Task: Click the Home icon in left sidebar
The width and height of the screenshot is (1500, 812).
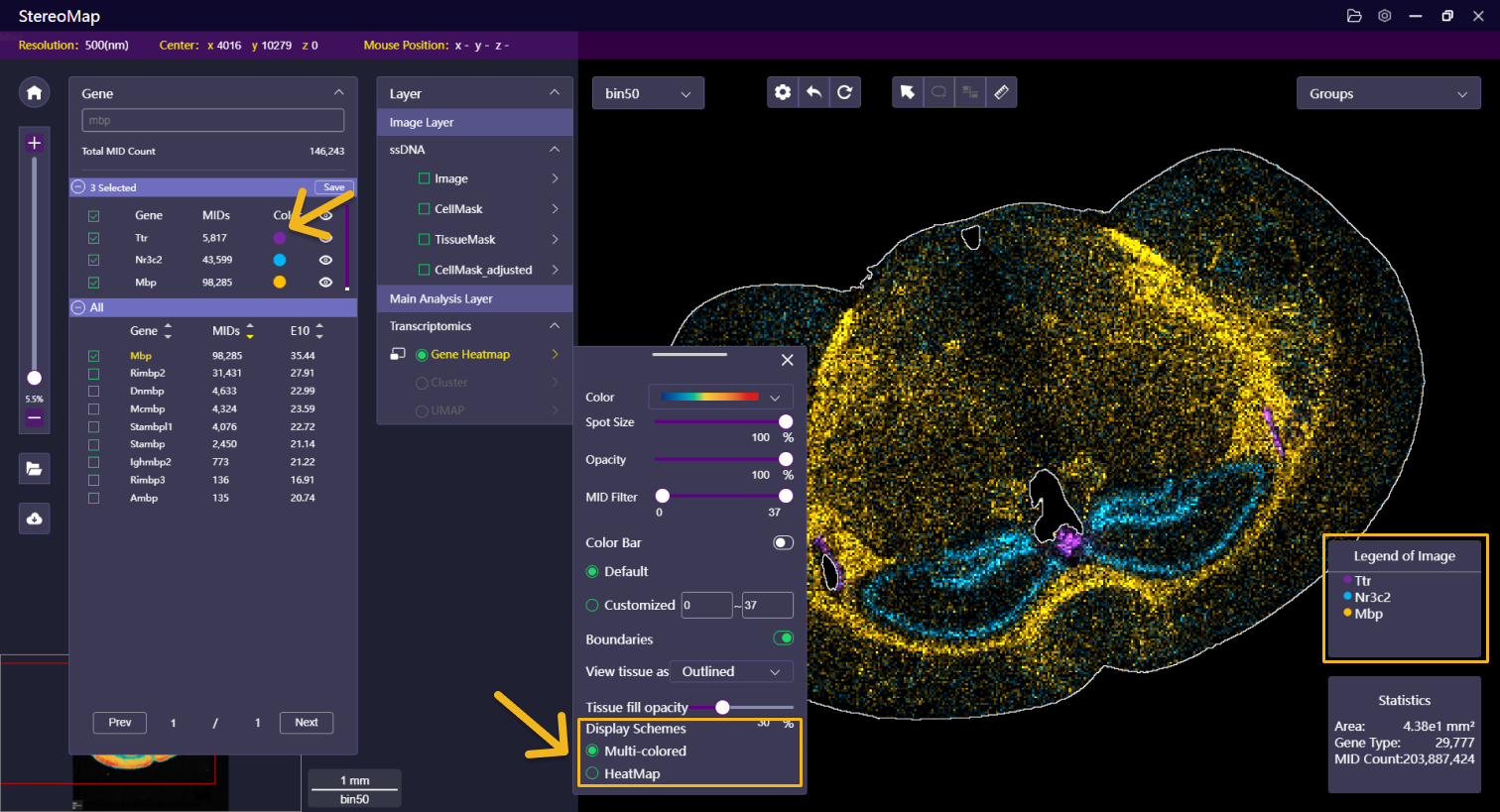Action: click(34, 92)
